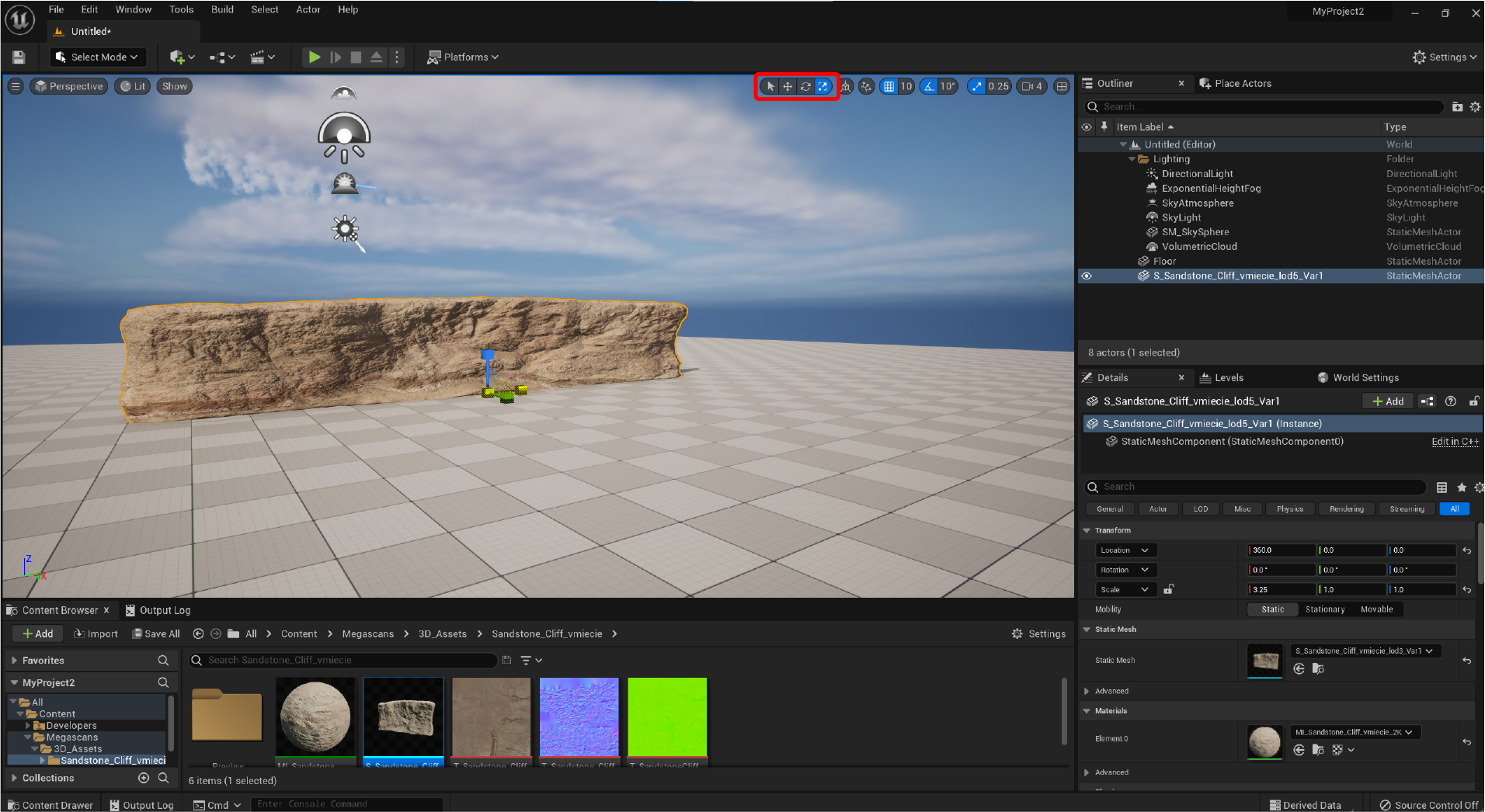The height and width of the screenshot is (812, 1485).
Task: Select the green T_SandstoneCliff texture thumbnail
Action: (666, 716)
